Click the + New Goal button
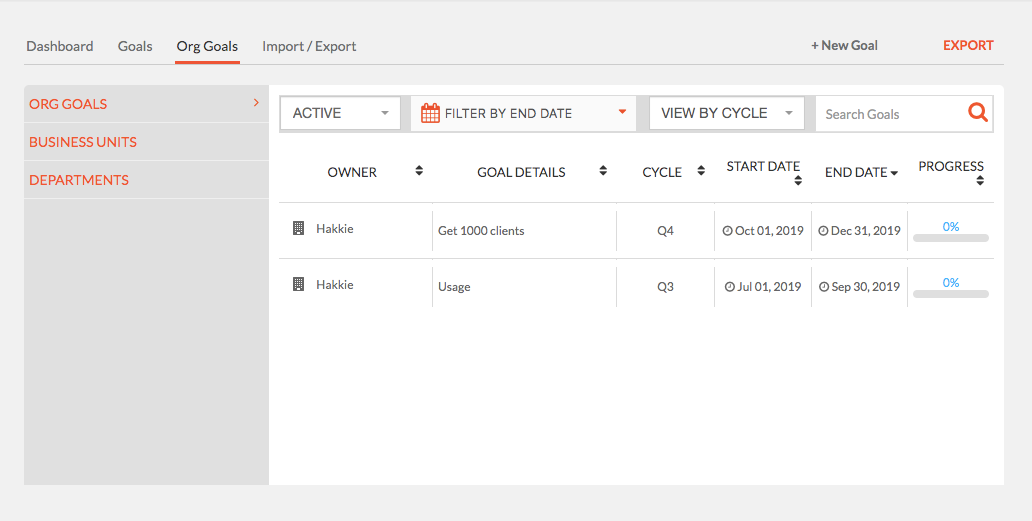This screenshot has height=521, width=1032. click(x=844, y=45)
